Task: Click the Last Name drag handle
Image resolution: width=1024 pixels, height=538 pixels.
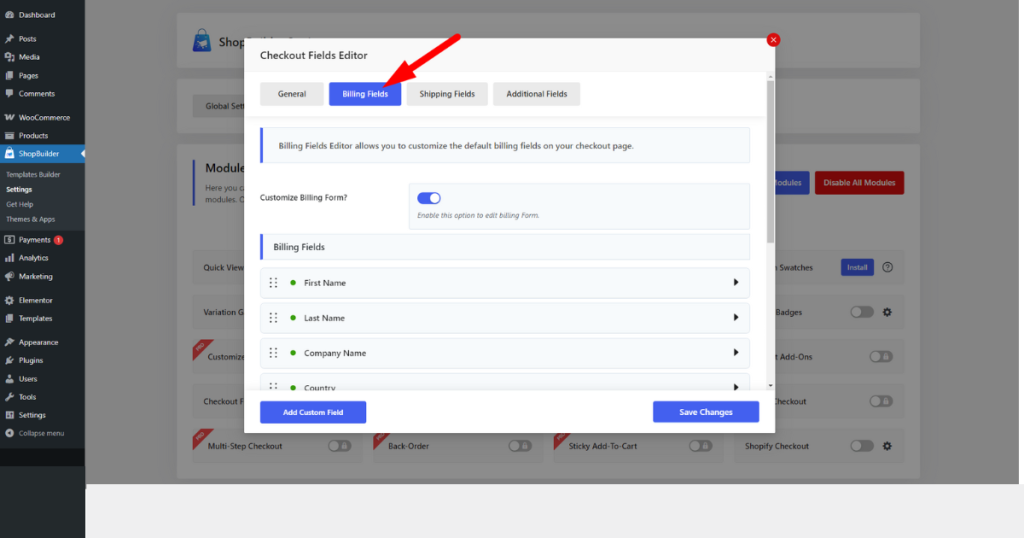Action: click(274, 318)
